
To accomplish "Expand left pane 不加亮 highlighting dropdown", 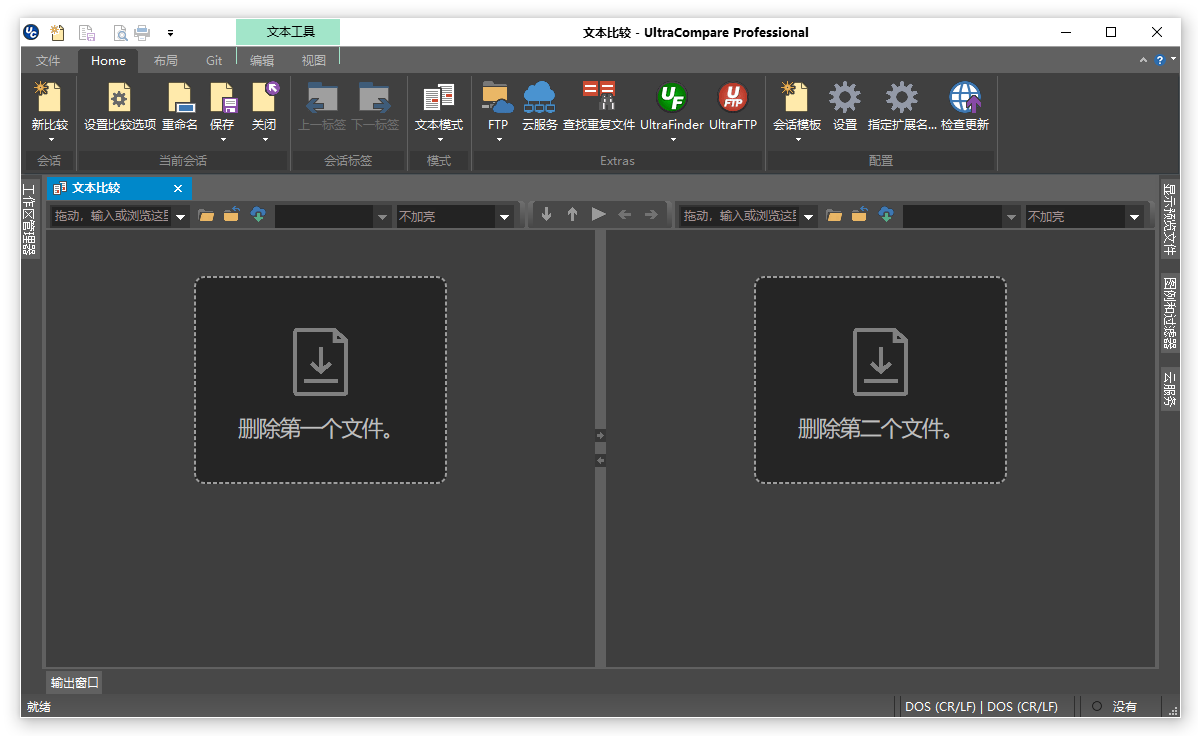I will pyautogui.click(x=504, y=217).
